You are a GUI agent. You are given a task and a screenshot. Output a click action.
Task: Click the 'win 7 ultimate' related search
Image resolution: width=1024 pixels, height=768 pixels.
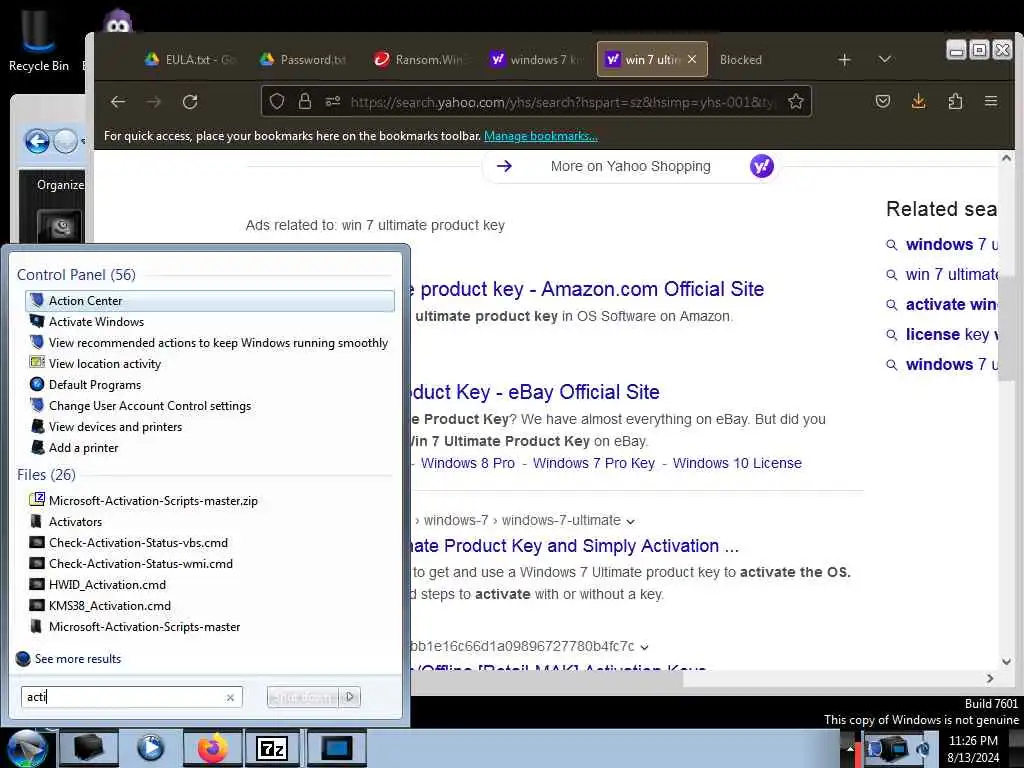click(x=951, y=274)
